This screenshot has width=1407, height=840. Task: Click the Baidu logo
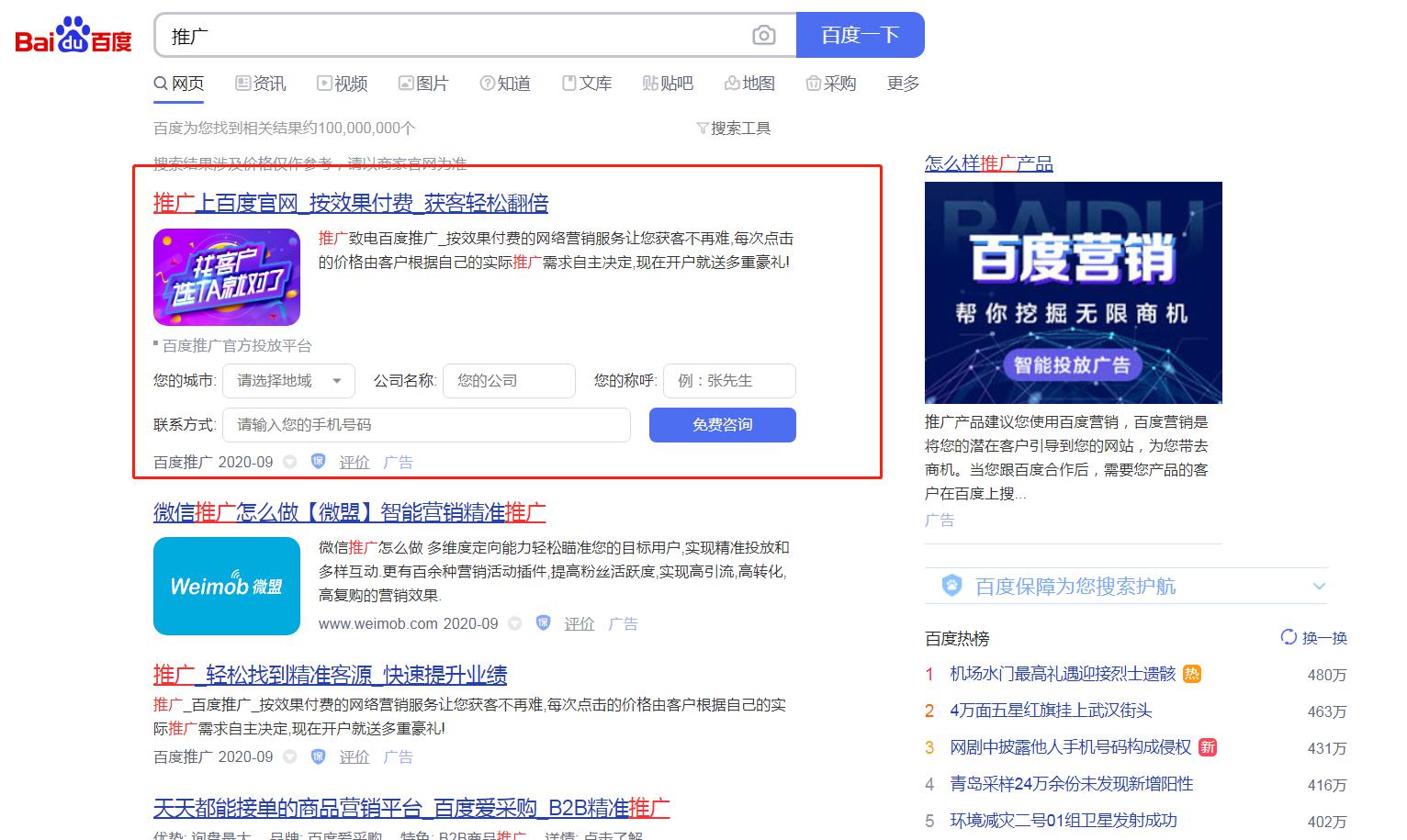click(72, 35)
